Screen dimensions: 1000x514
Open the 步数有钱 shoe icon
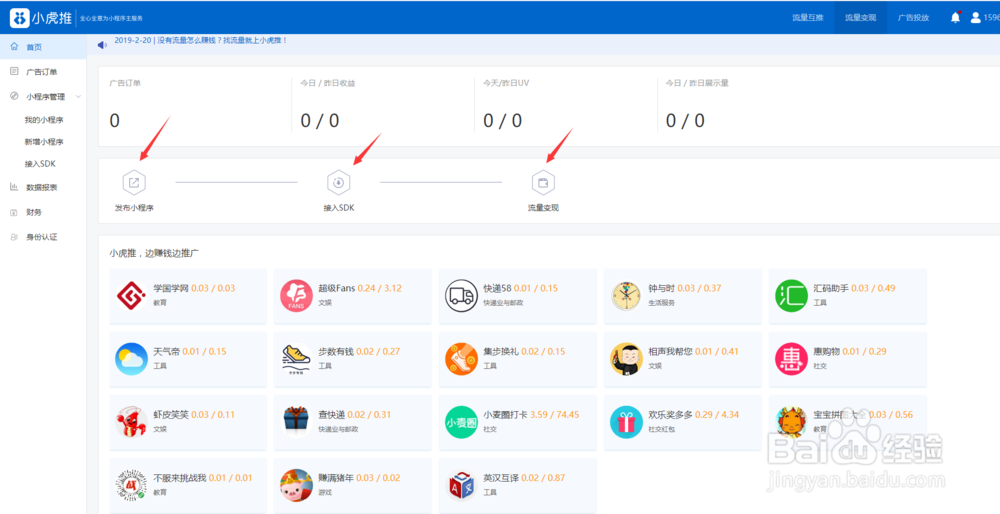[x=297, y=359]
